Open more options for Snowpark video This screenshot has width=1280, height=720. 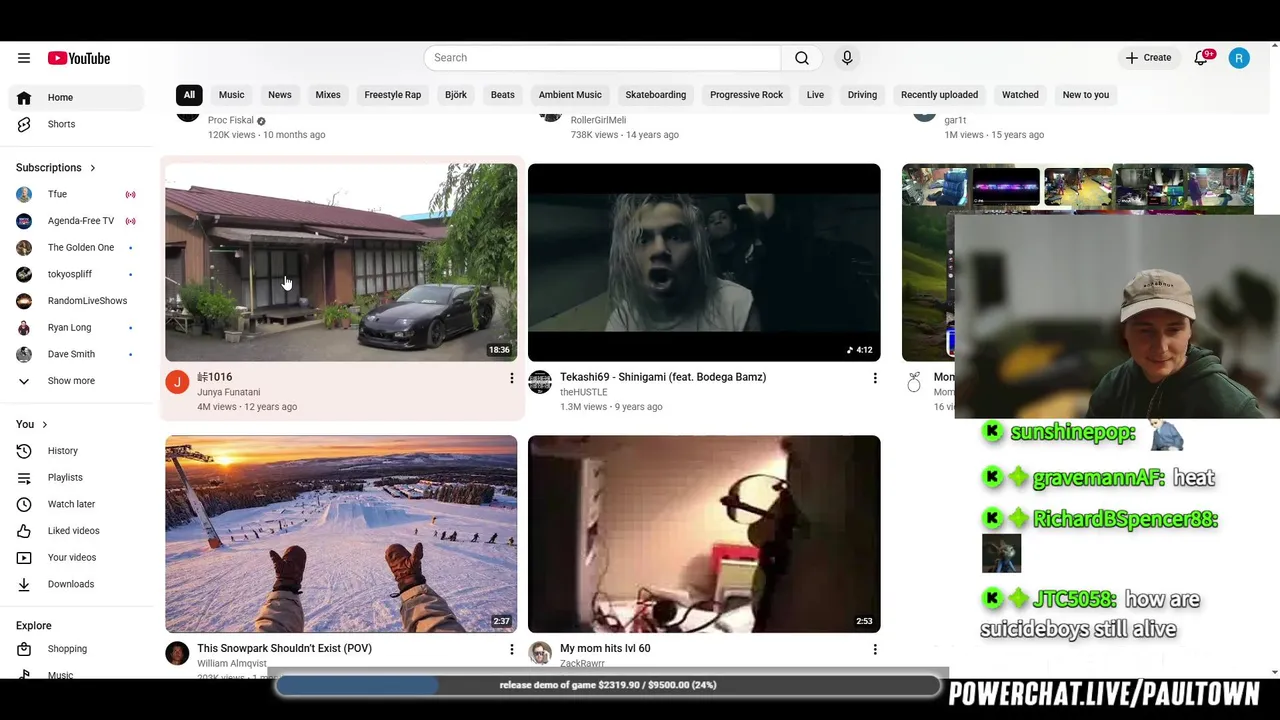tap(511, 650)
